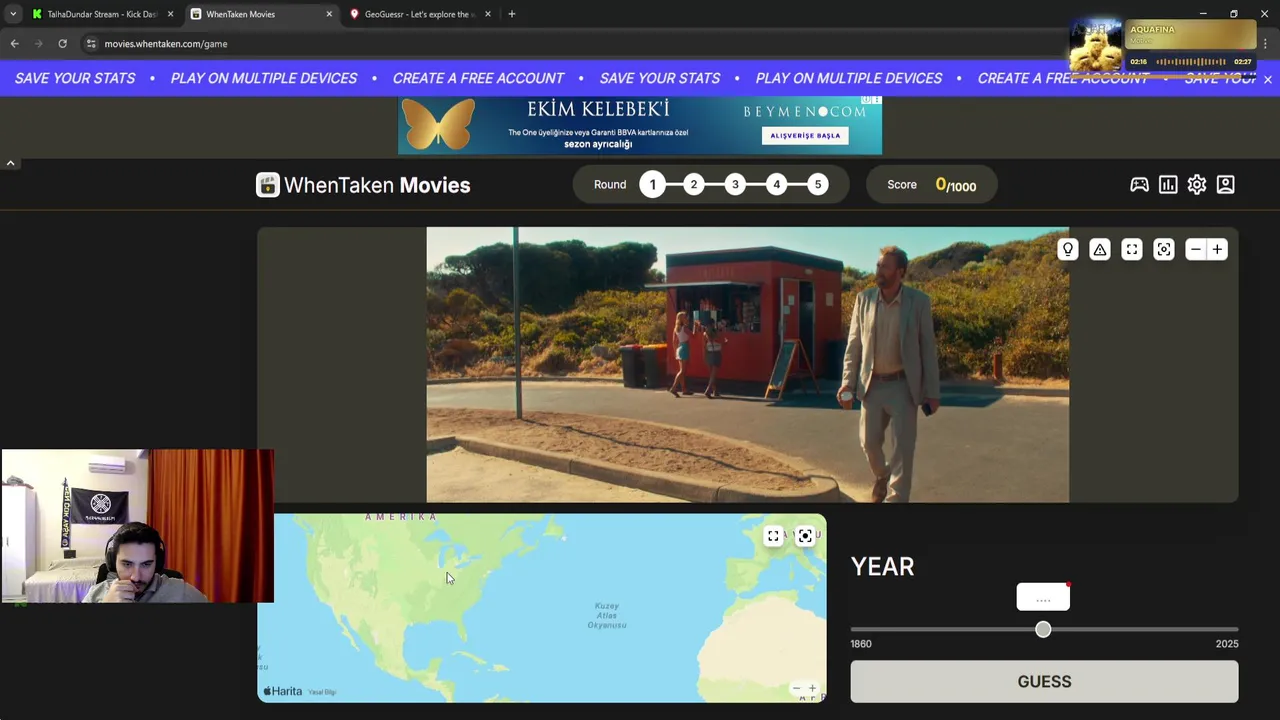
Task: Go back in browser history
Action: [14, 44]
